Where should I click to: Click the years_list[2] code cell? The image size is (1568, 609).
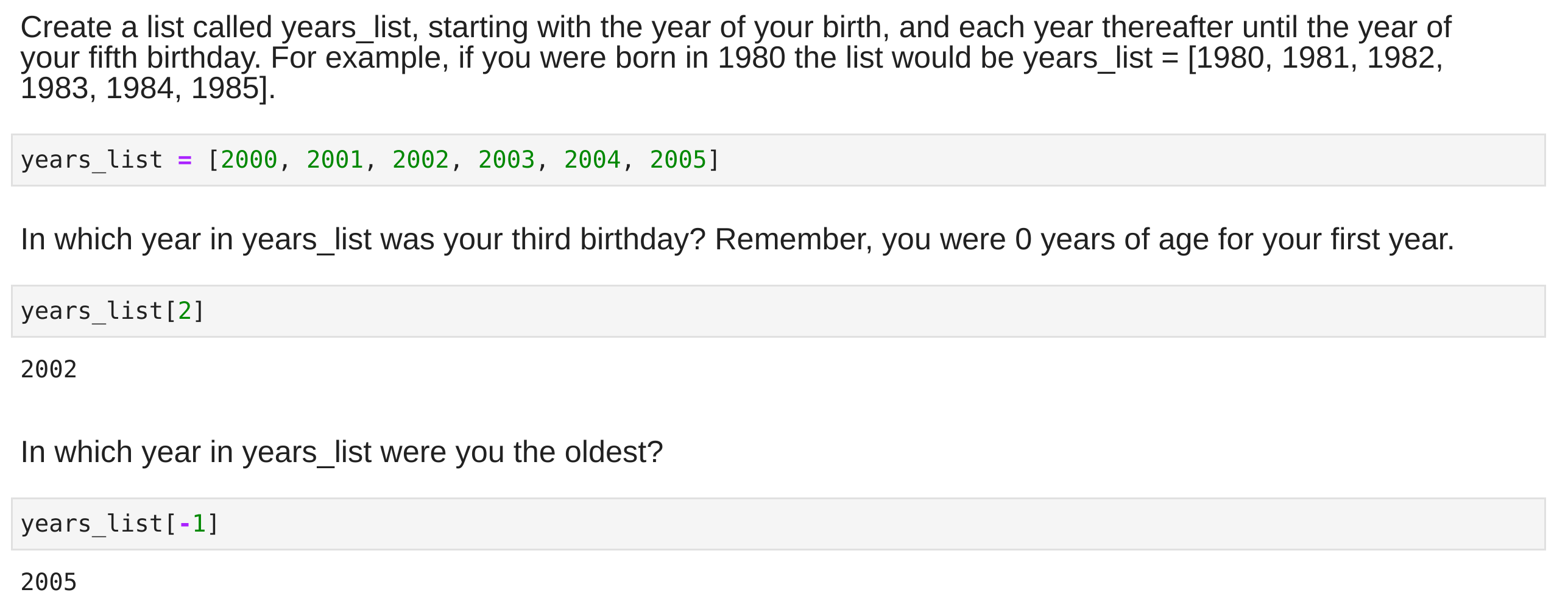tap(853, 311)
